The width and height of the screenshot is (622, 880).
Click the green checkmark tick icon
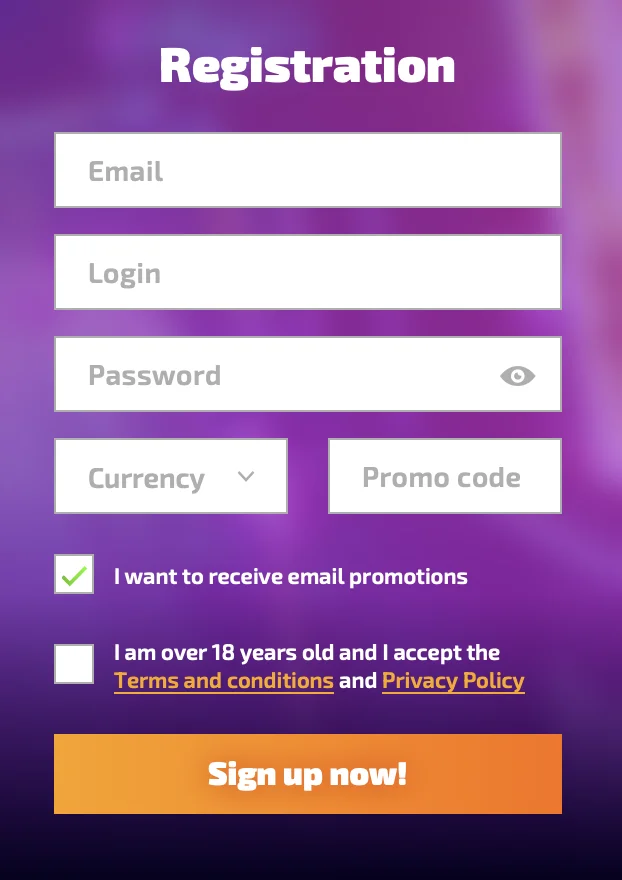click(x=74, y=576)
